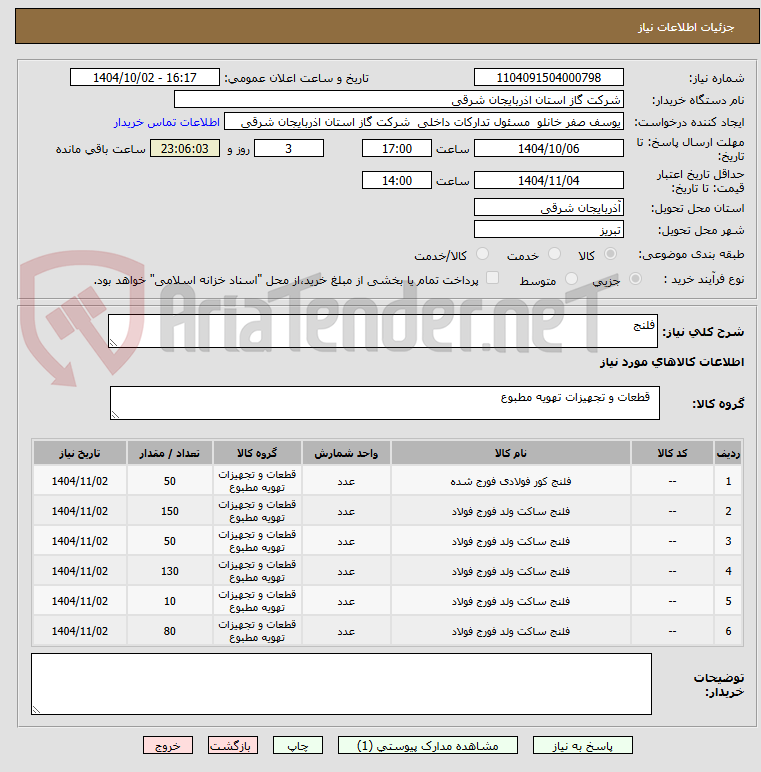Click the quantity 150 in row 2
The width and height of the screenshot is (761, 772).
(169, 511)
